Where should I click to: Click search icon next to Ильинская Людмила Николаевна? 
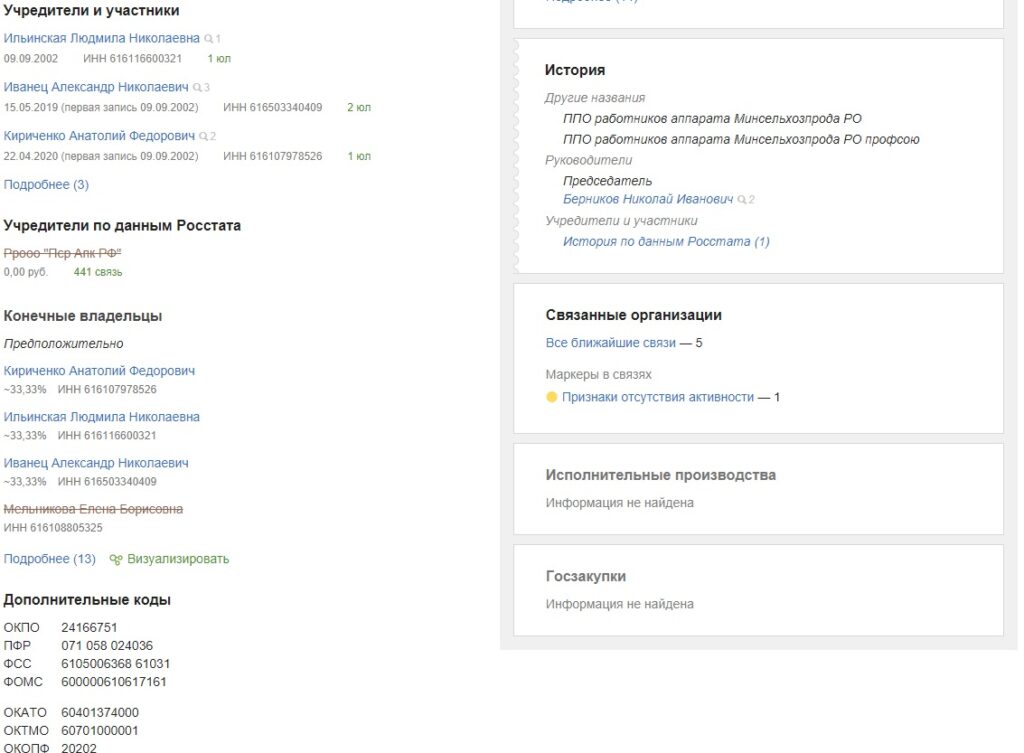(x=208, y=39)
